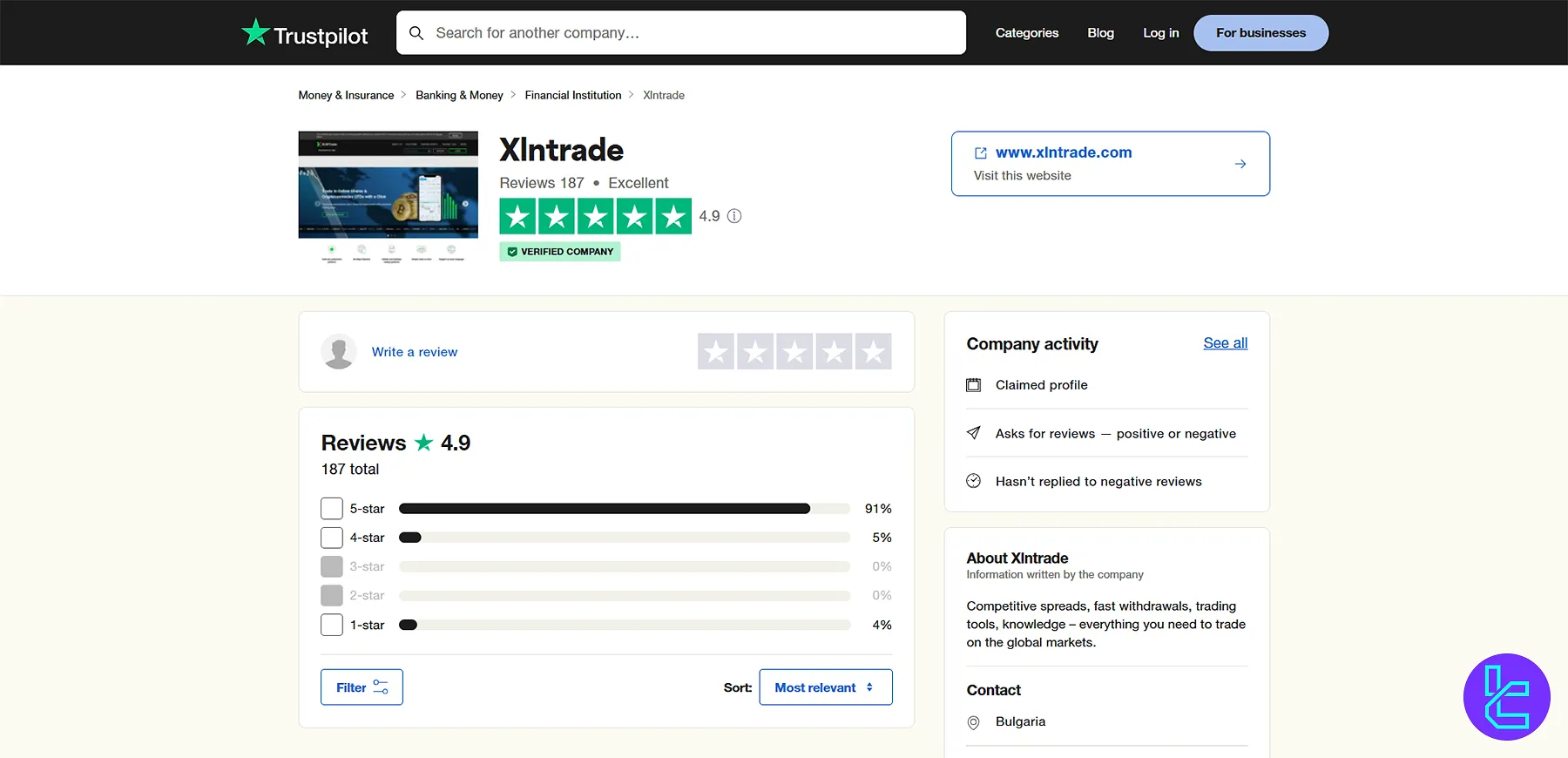1568x758 pixels.
Task: Click the Verified Company badge
Action: [560, 252]
